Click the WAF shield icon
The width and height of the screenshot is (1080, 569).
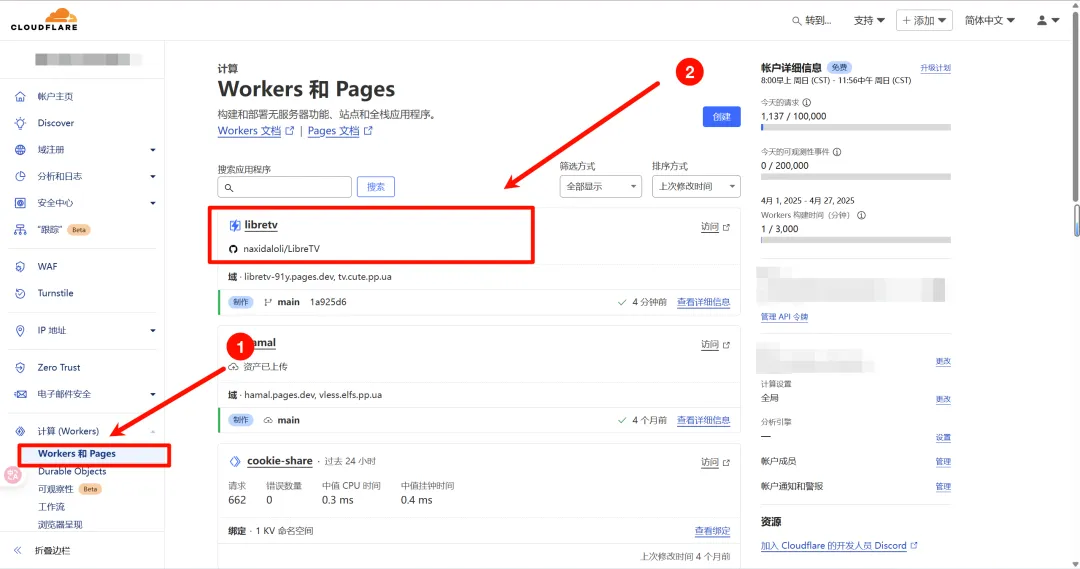[20, 267]
